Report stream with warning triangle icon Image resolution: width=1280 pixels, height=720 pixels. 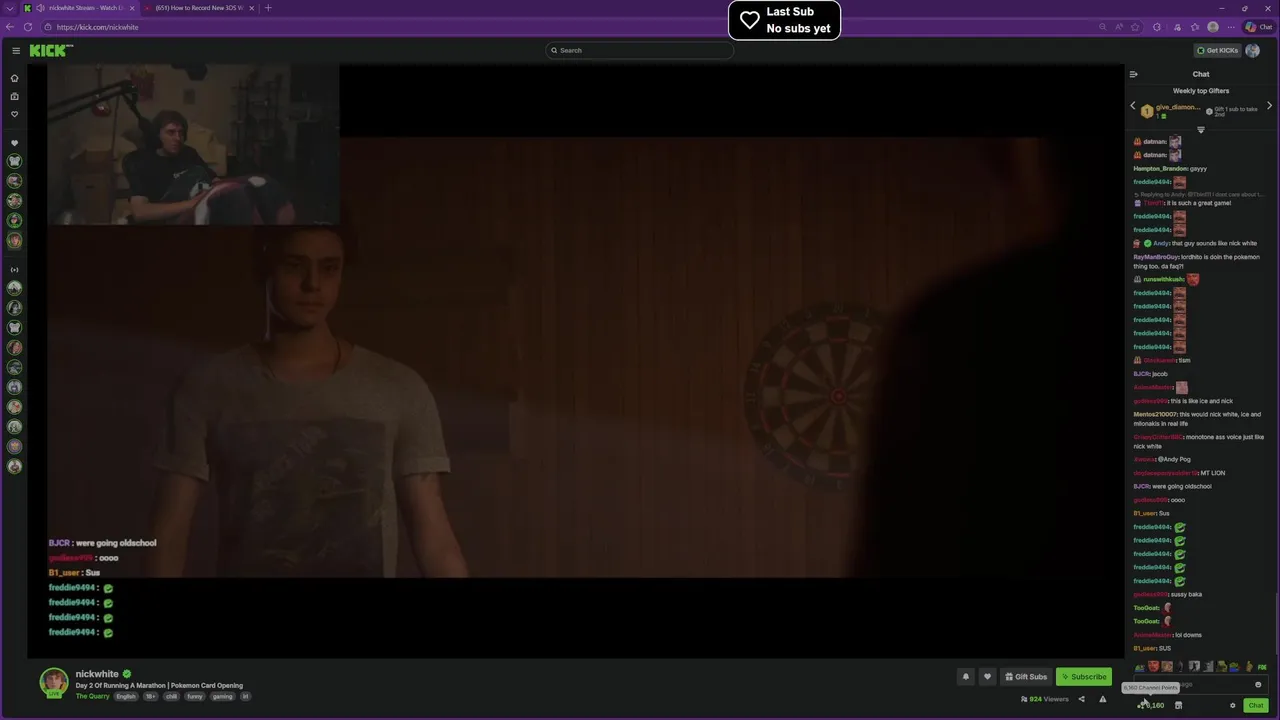[x=1103, y=699]
